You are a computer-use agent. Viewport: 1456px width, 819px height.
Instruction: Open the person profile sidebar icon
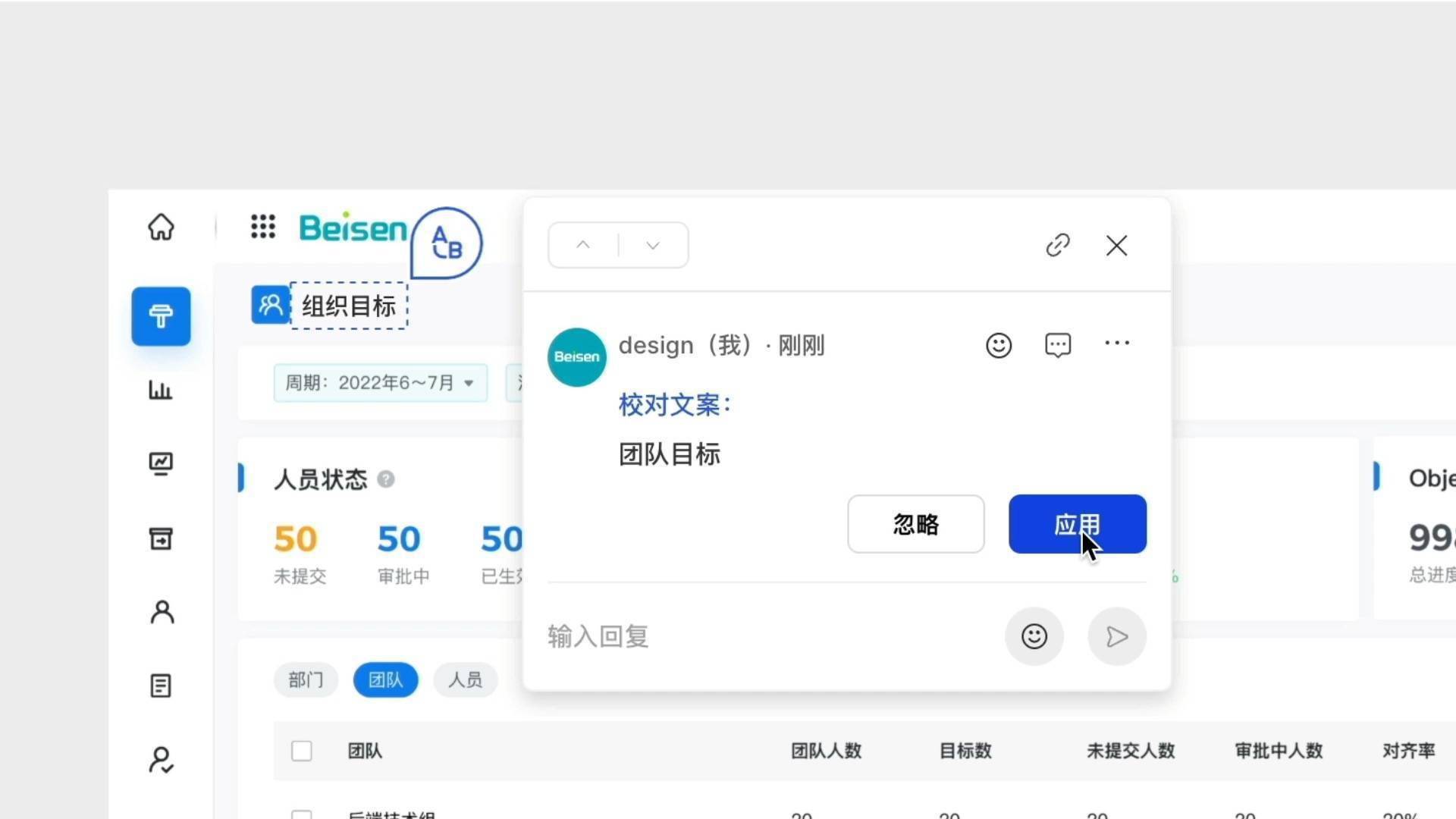pos(162,612)
